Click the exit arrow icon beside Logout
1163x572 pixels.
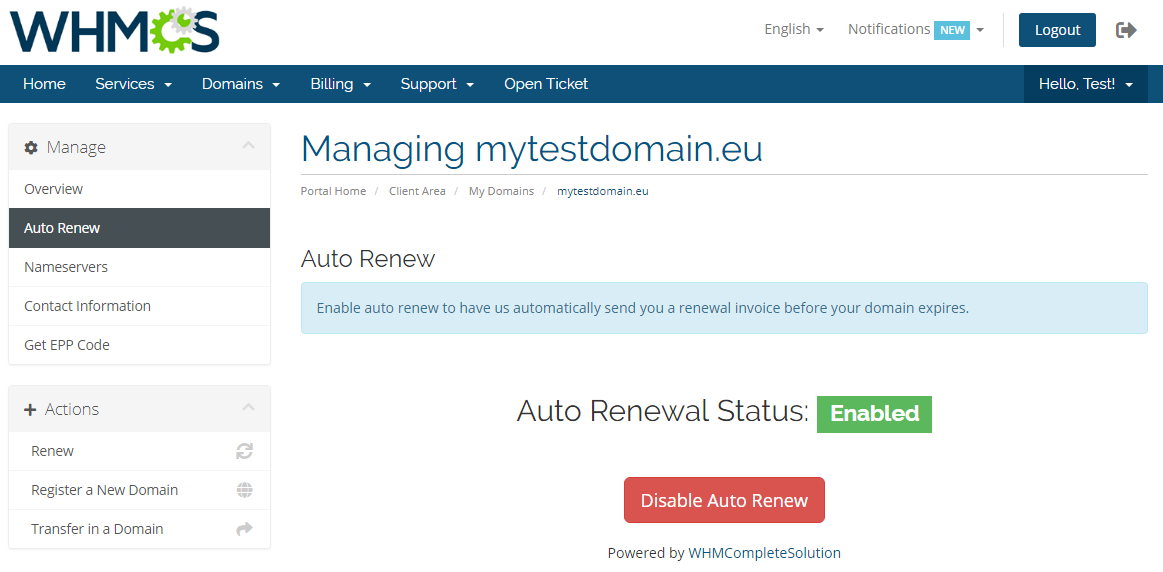pyautogui.click(x=1126, y=30)
